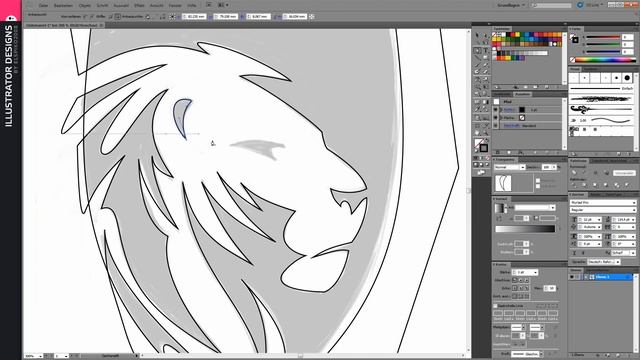Open the Sprache language dropdown
This screenshot has width=640, height=360.
pos(604,262)
